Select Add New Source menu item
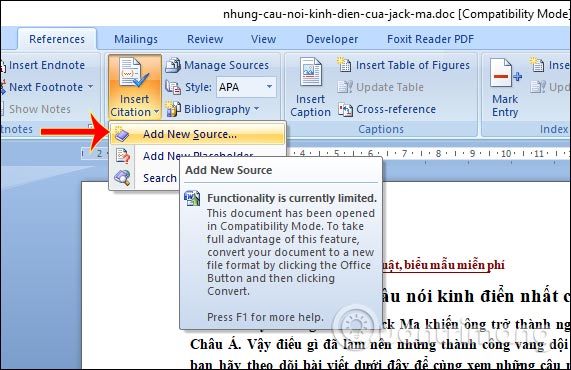571x370 pixels. pos(197,134)
